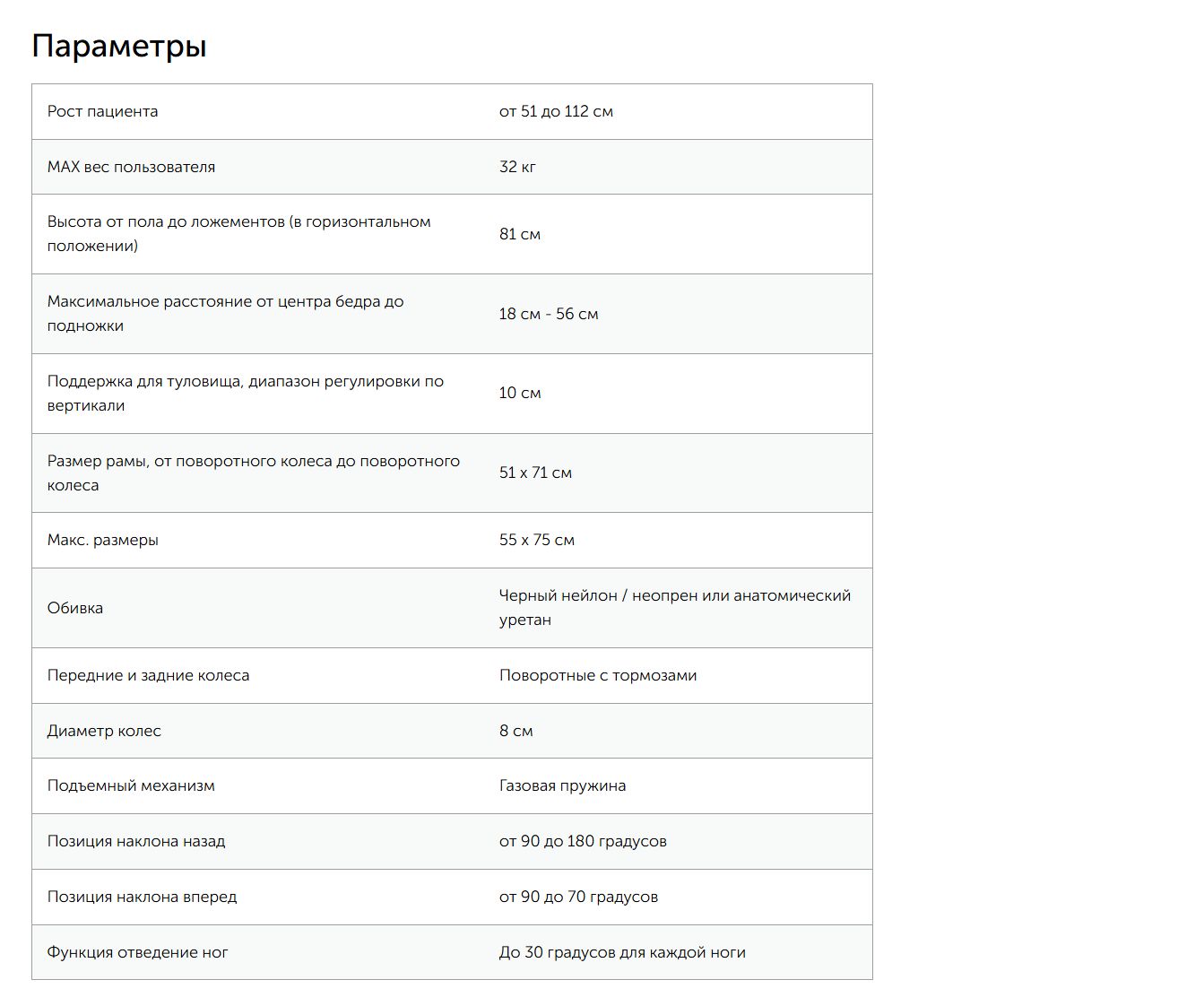Select the Газовая пружина value
This screenshot has width=1204, height=1006.
(562, 785)
